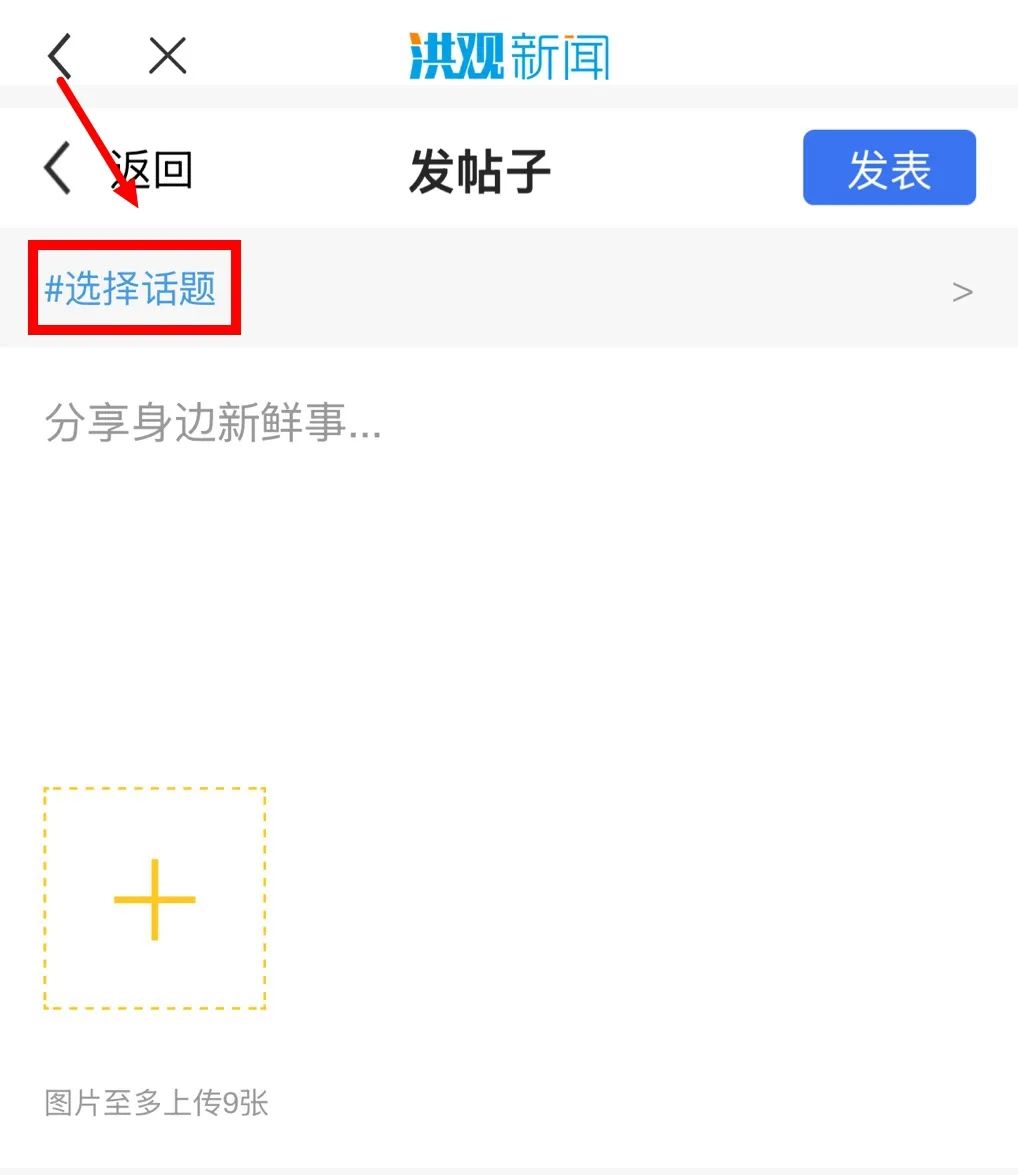The height and width of the screenshot is (1175, 1018).
Task: Tap the 洪观新闻 logo
Action: [509, 56]
